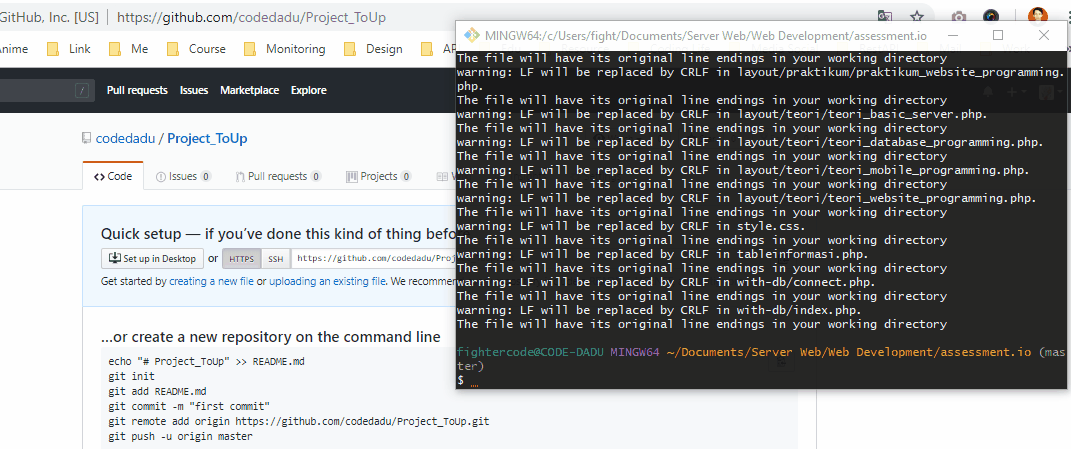Click Marketplace in GitHub header
This screenshot has width=1071, height=449.
point(249,90)
